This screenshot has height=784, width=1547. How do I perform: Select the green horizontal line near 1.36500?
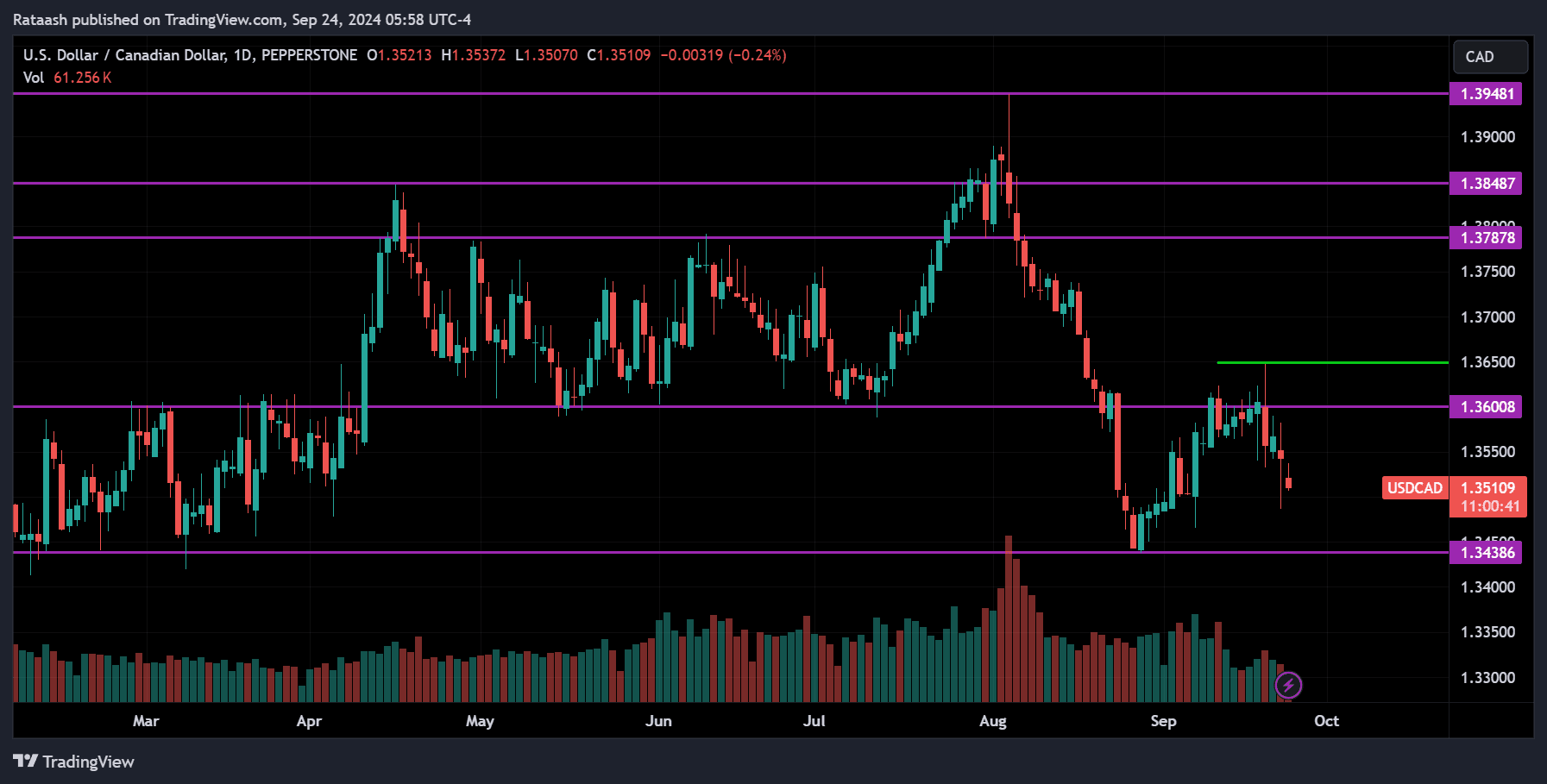(x=1332, y=363)
